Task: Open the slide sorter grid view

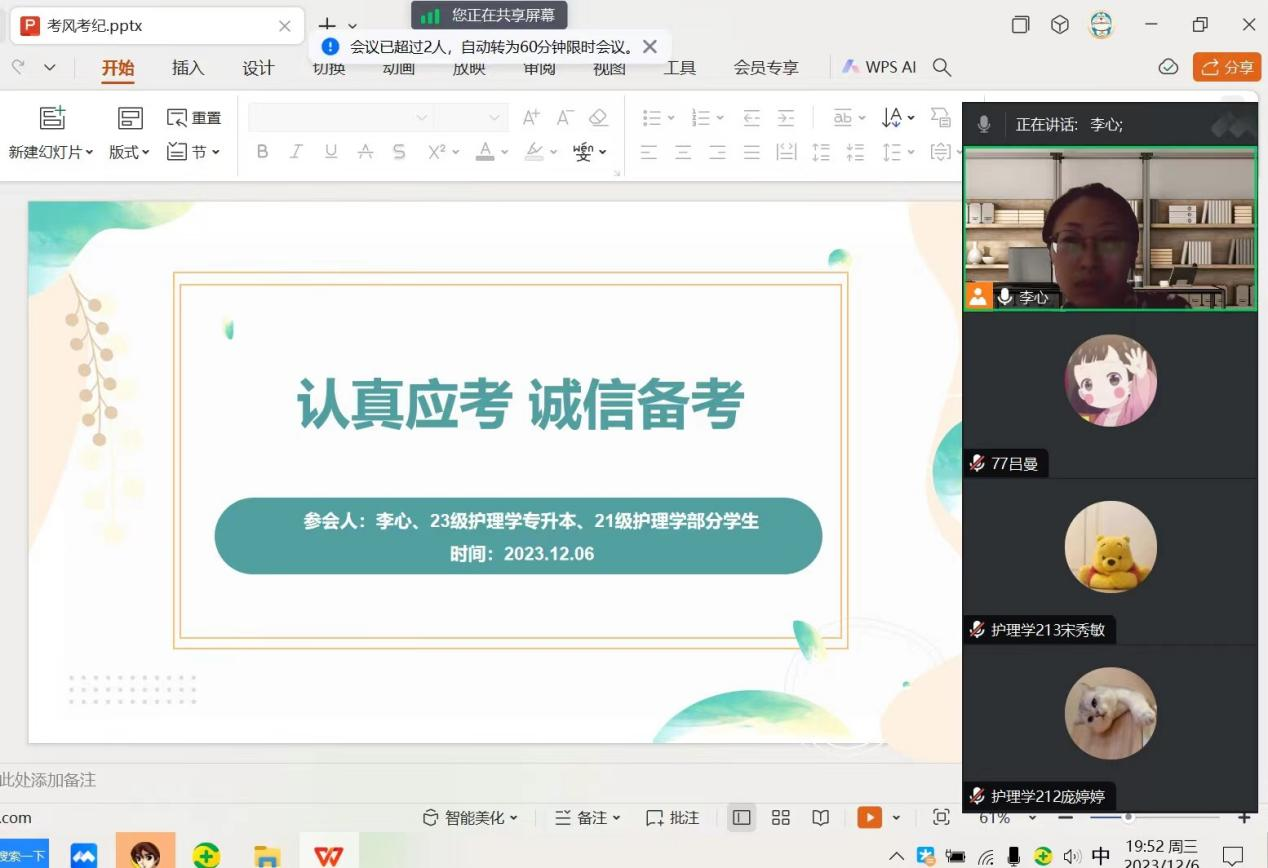Action: (x=781, y=818)
